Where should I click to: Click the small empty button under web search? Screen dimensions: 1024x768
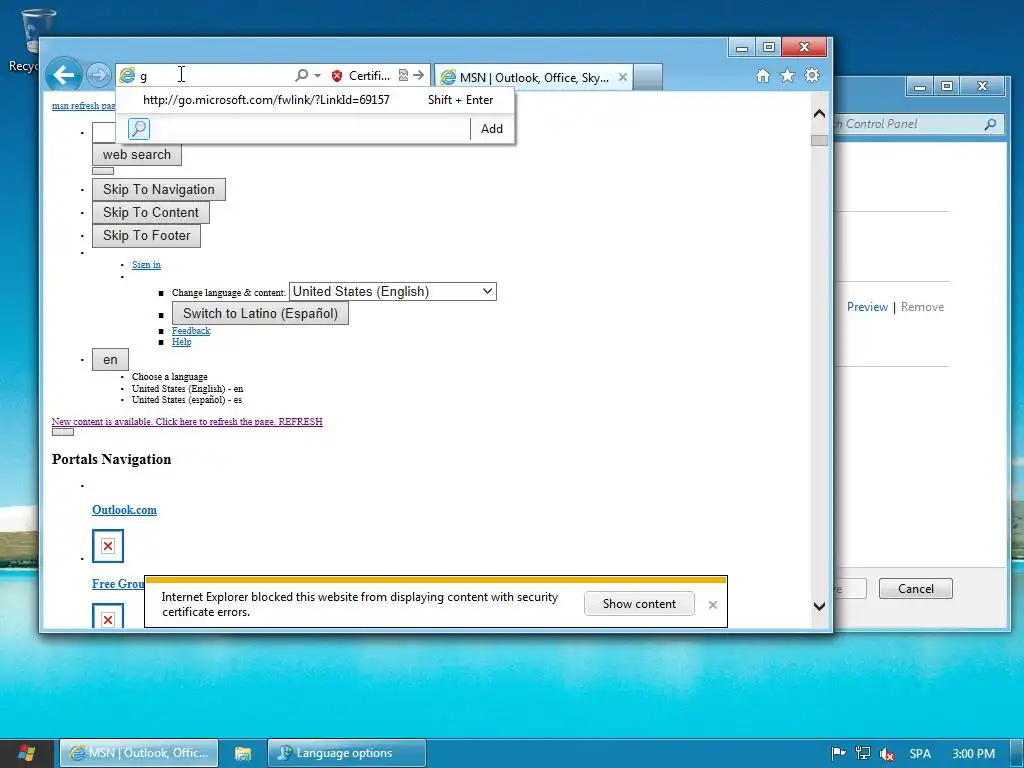103,171
